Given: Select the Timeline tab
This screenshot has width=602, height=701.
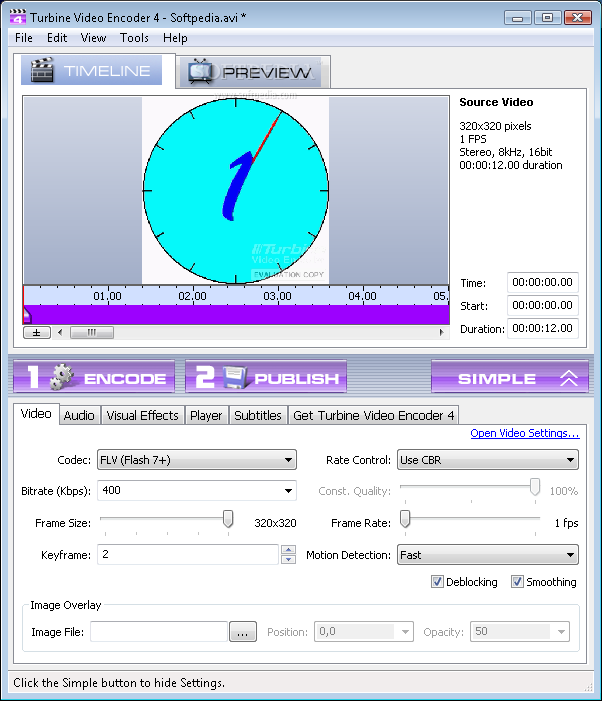Looking at the screenshot, I should pyautogui.click(x=92, y=70).
